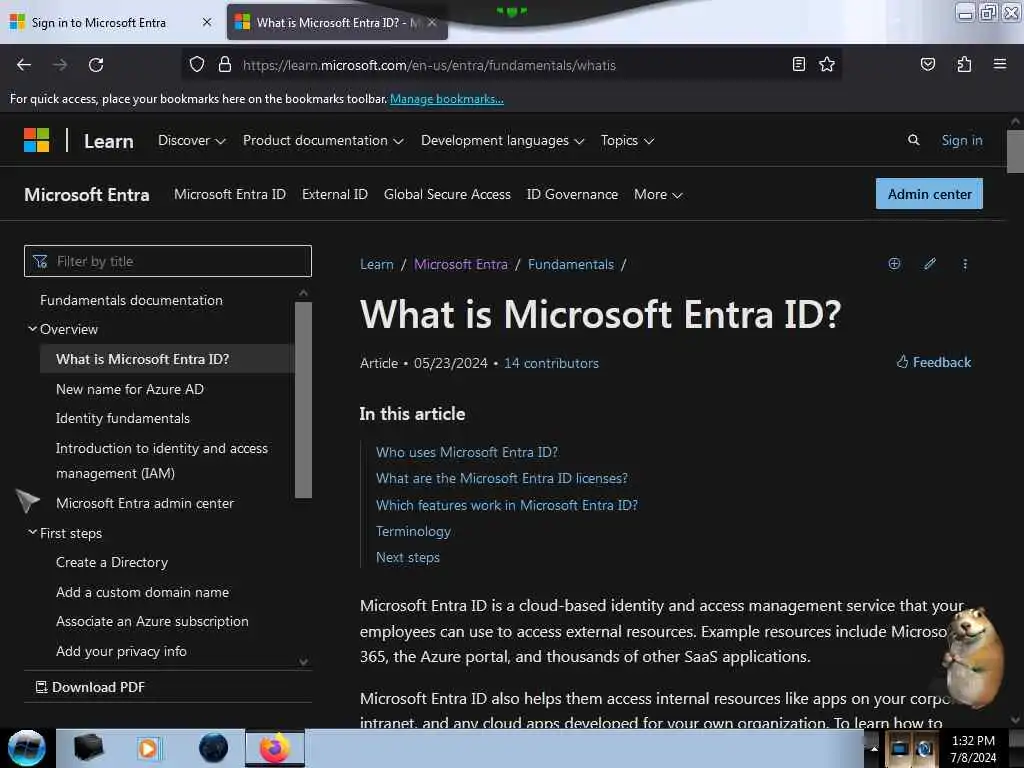Collapse the First steps tree section
Image resolution: width=1024 pixels, height=768 pixels.
click(32, 532)
